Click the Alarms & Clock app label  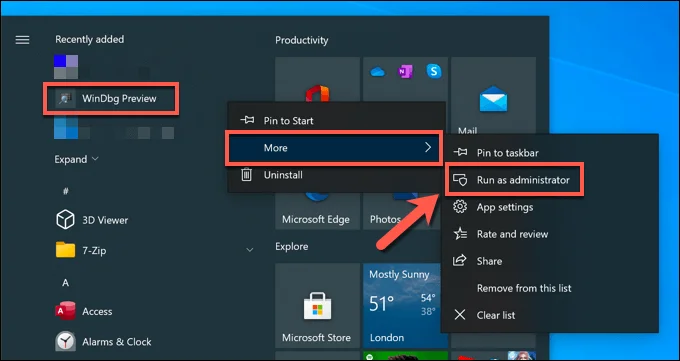117,342
